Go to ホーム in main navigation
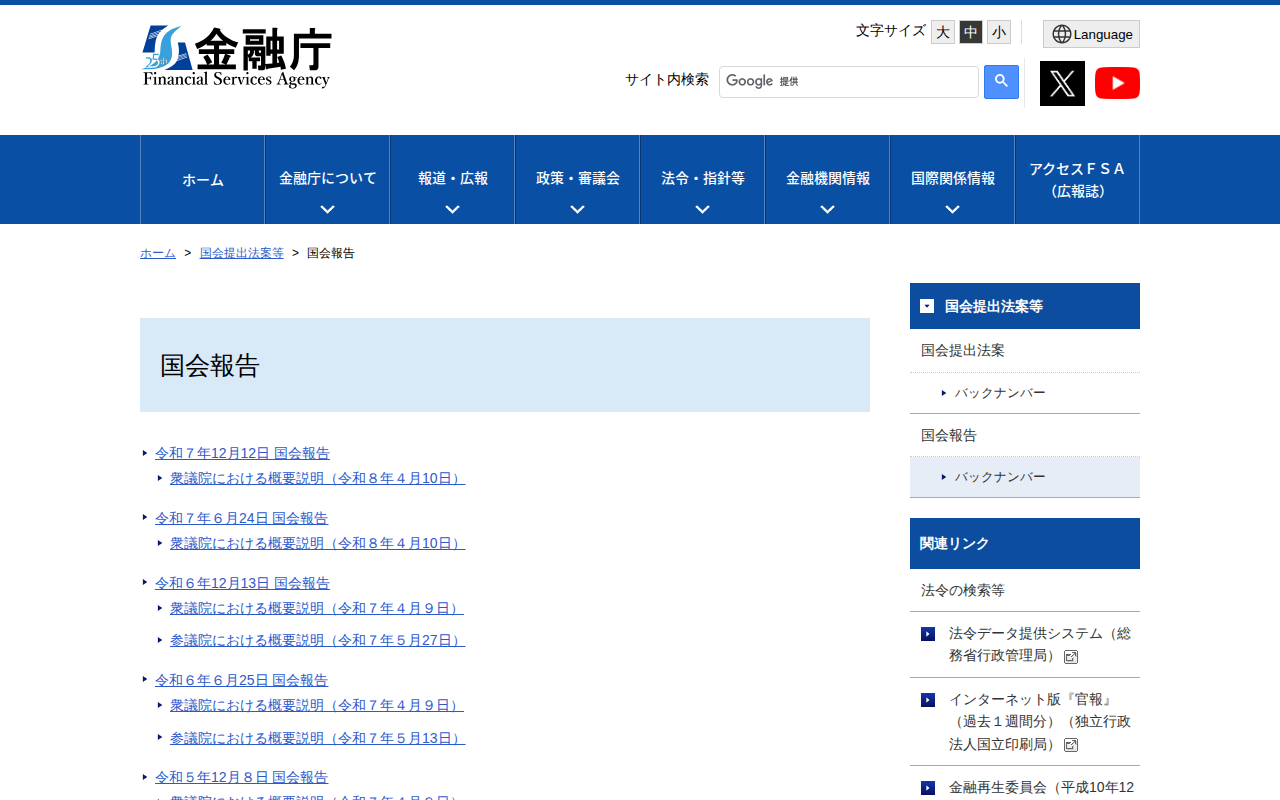1280x800 pixels. click(203, 180)
